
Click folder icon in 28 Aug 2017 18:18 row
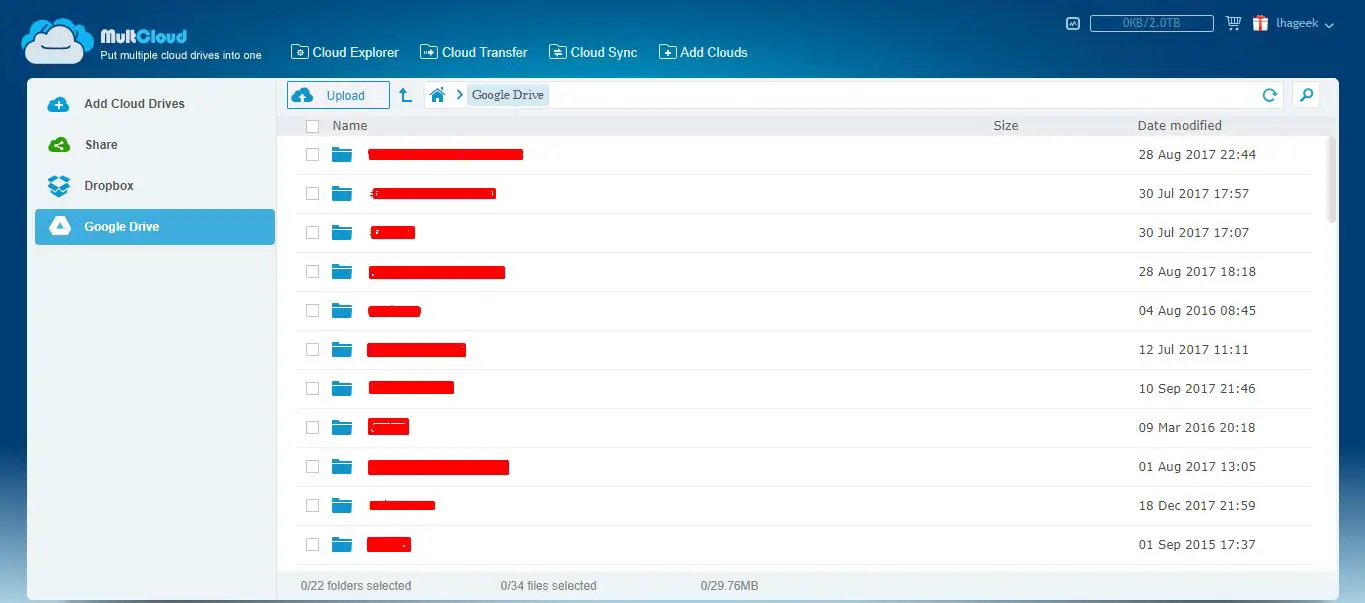pos(342,272)
